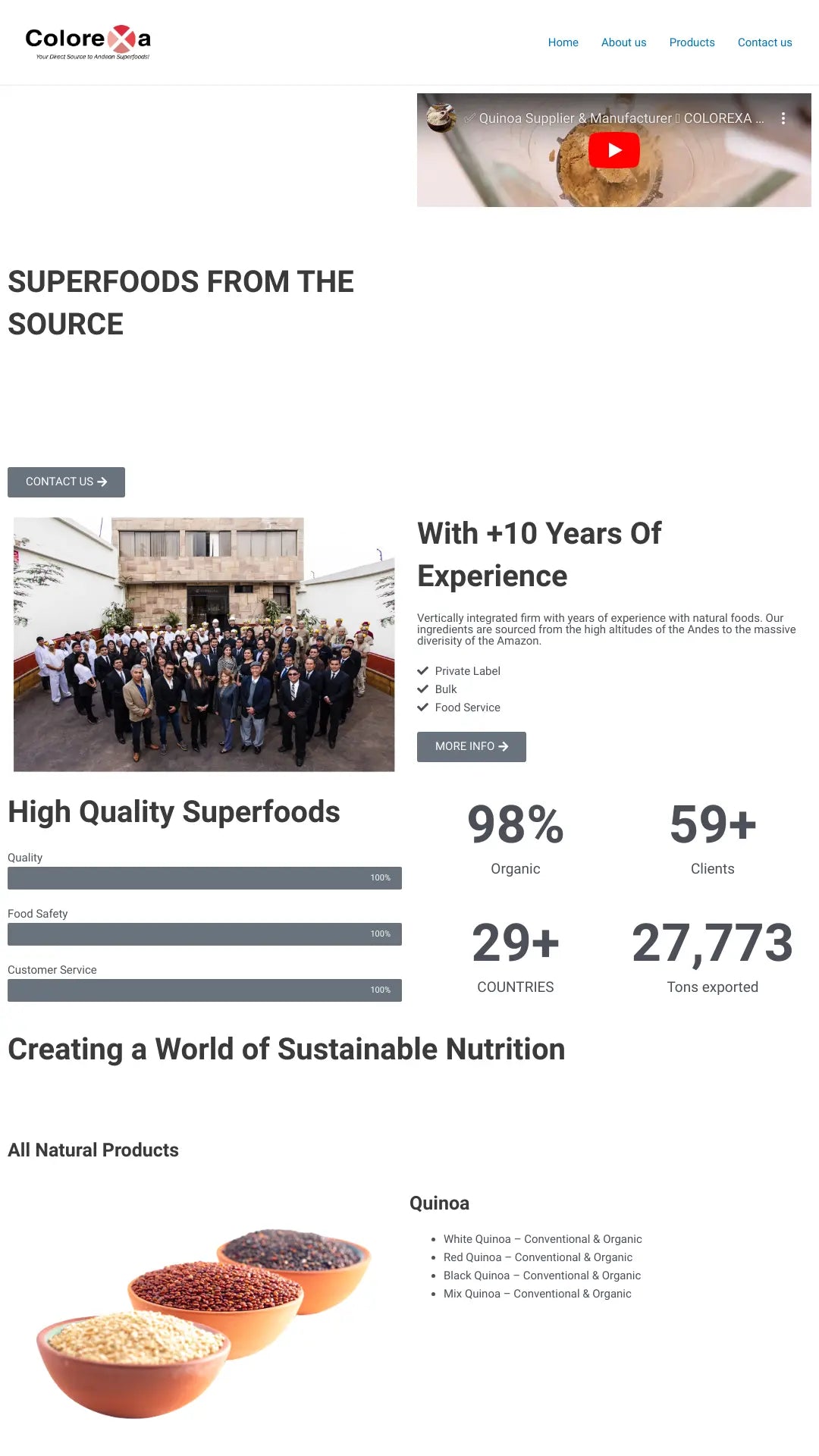Image resolution: width=819 pixels, height=1456 pixels.
Task: Click the checkmark icon beside Bulk
Action: (x=423, y=689)
